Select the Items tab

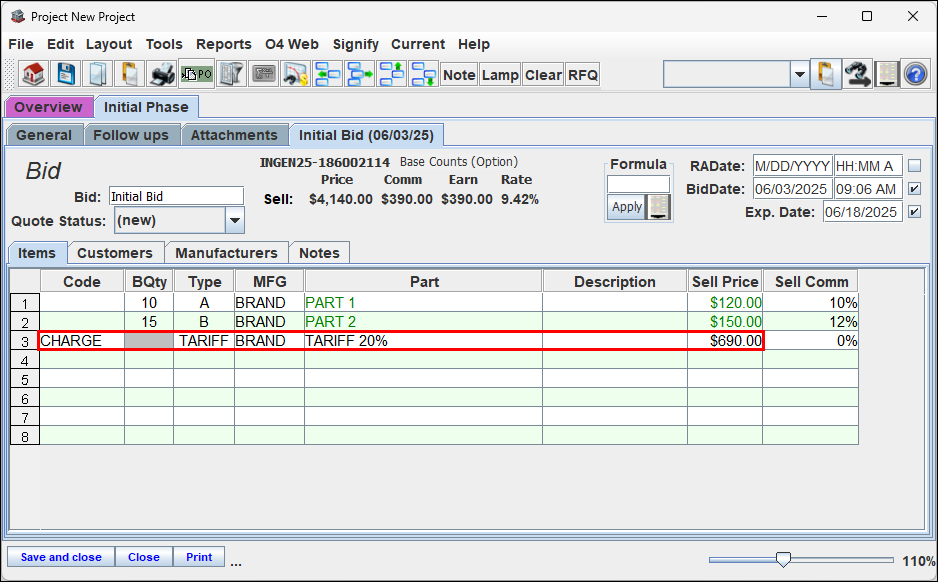(x=36, y=253)
